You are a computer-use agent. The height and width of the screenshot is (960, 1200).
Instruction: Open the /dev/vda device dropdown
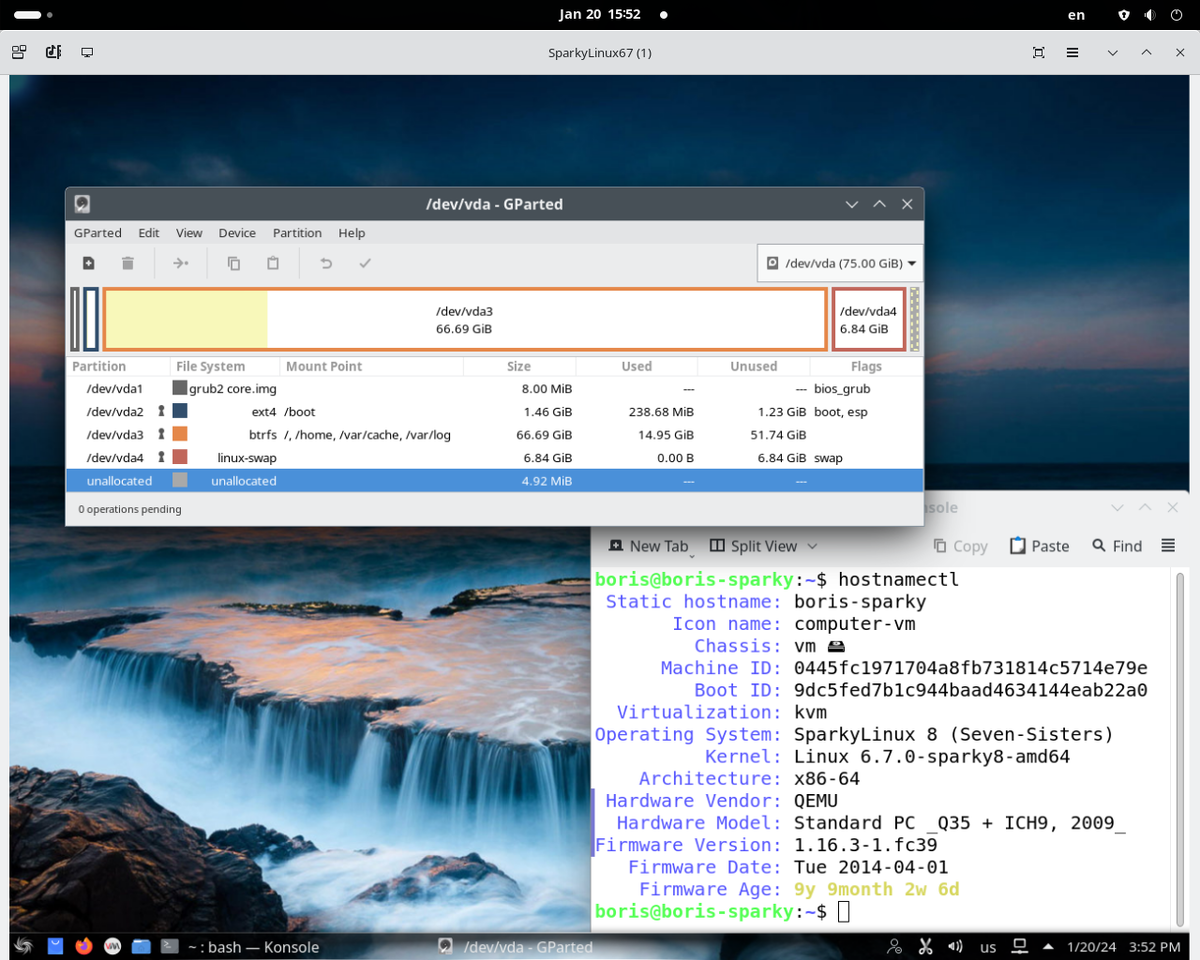pos(840,262)
